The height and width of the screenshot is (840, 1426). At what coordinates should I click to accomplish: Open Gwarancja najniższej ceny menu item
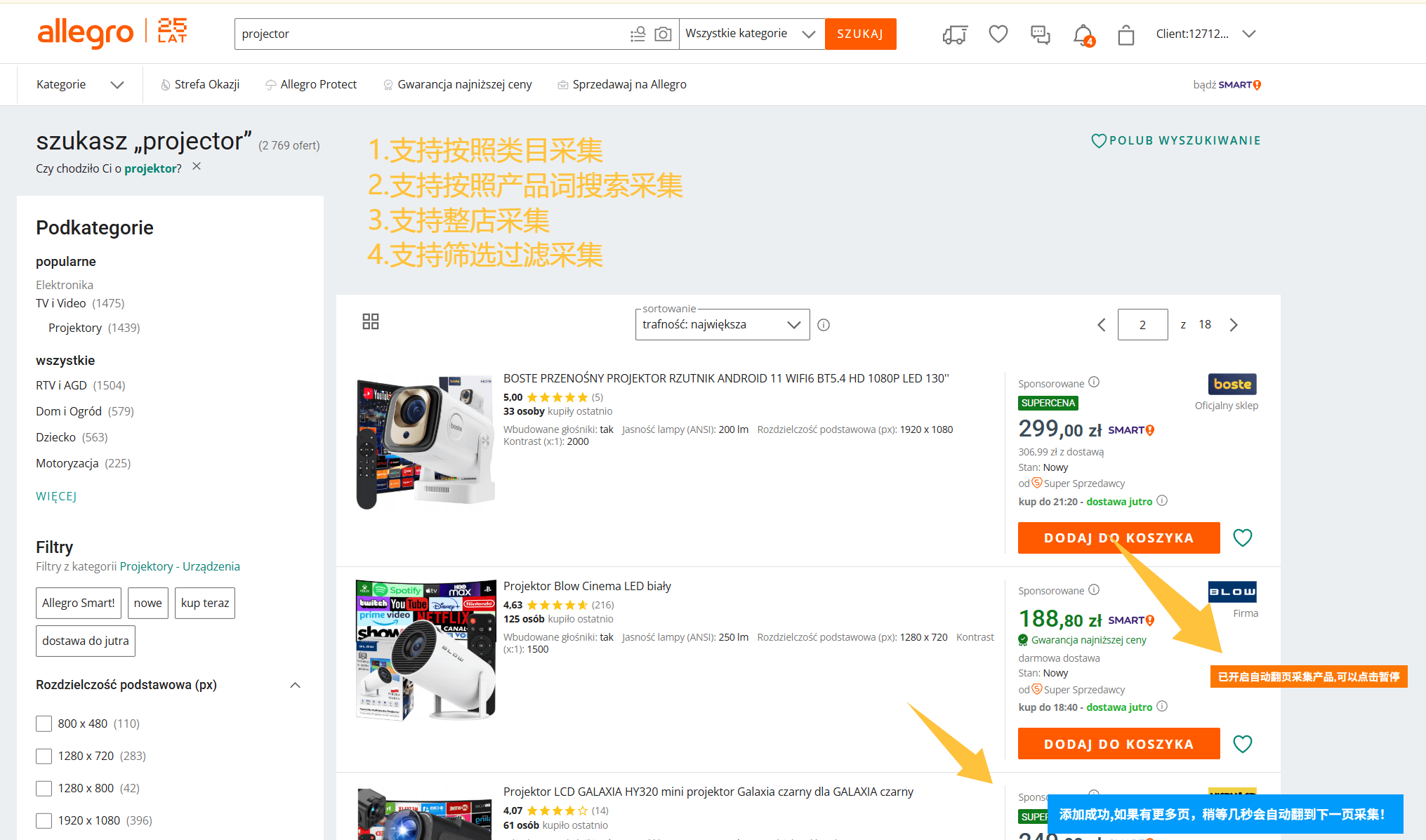(x=458, y=84)
